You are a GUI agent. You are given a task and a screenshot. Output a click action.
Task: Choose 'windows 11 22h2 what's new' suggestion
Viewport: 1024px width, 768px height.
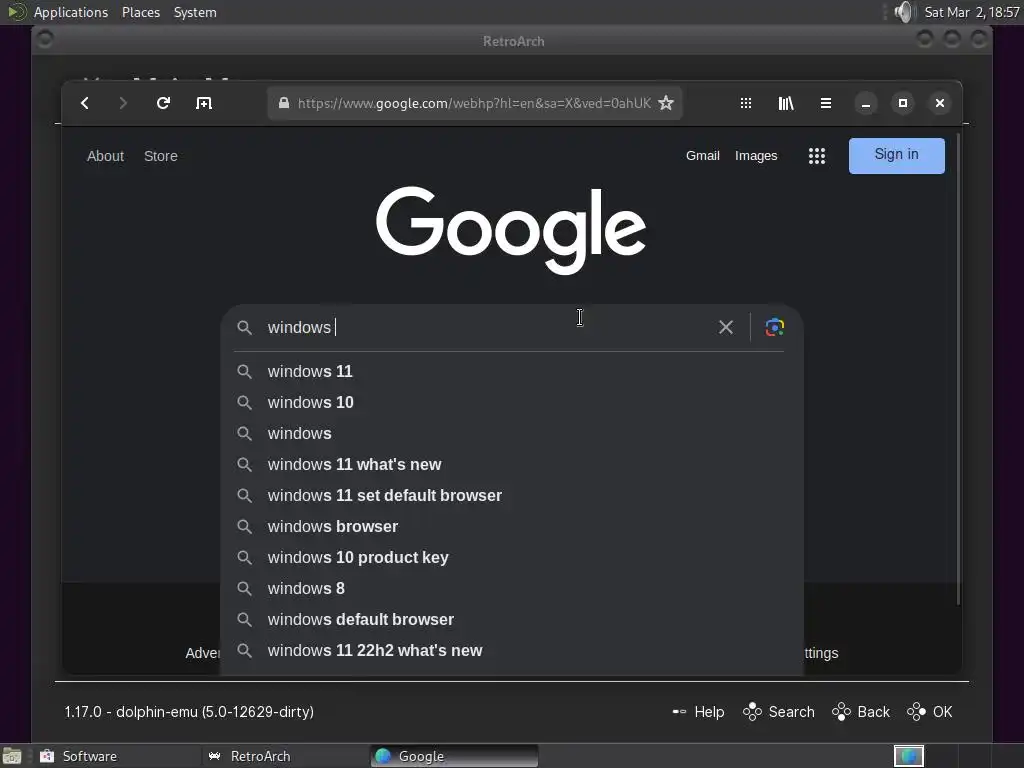tap(512, 650)
